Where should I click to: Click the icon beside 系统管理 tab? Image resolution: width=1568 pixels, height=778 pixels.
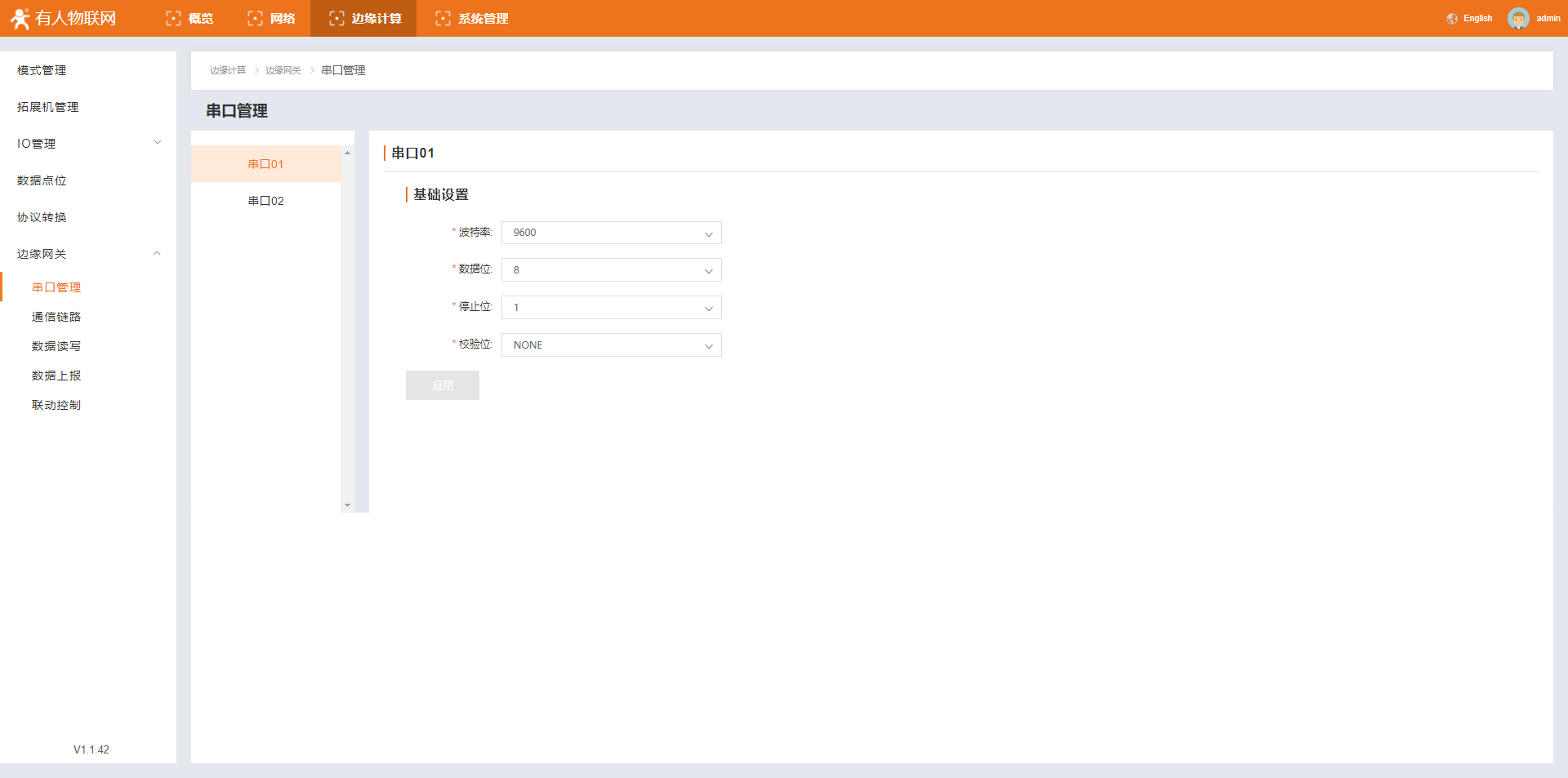[x=443, y=19]
